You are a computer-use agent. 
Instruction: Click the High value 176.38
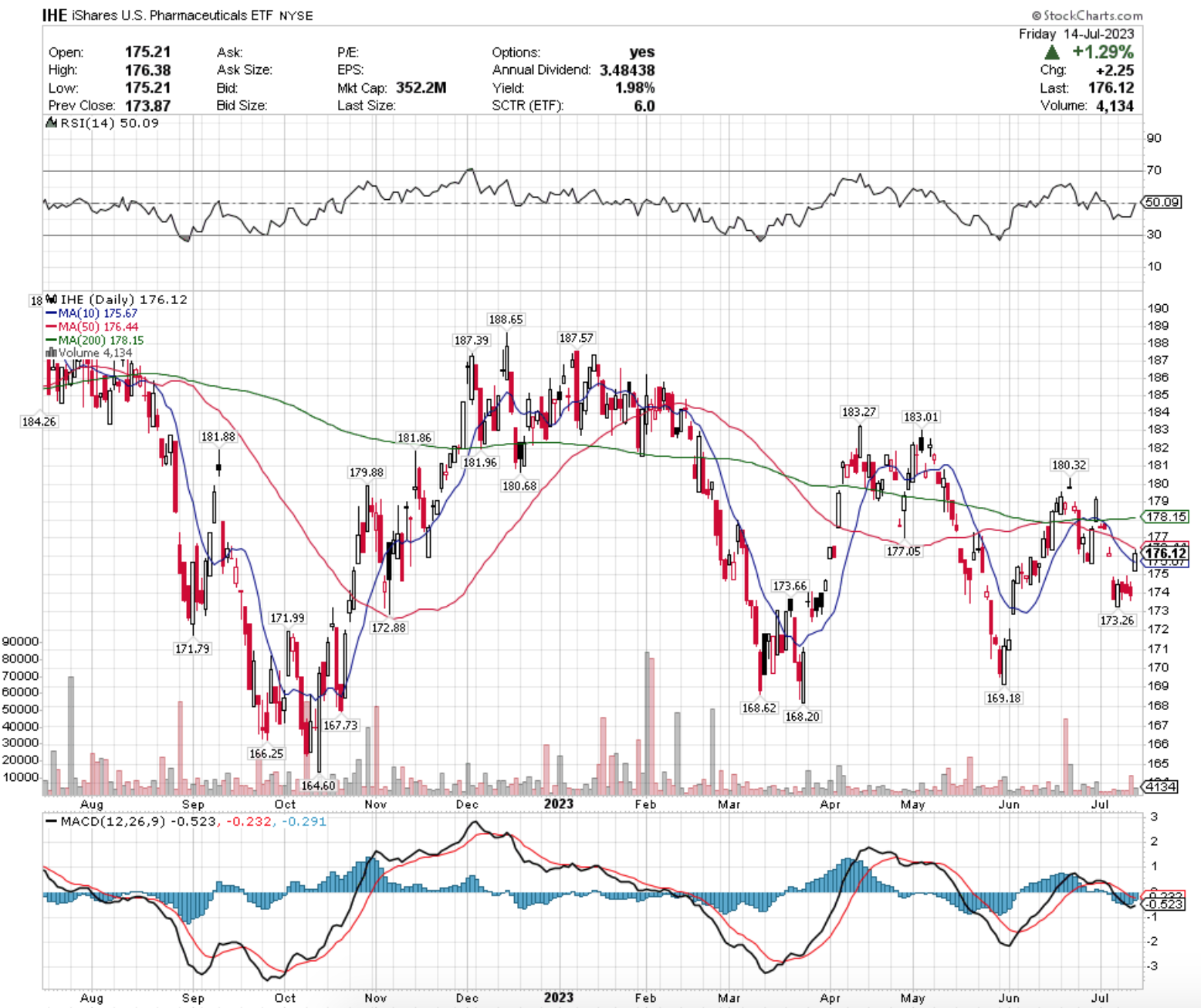(147, 69)
